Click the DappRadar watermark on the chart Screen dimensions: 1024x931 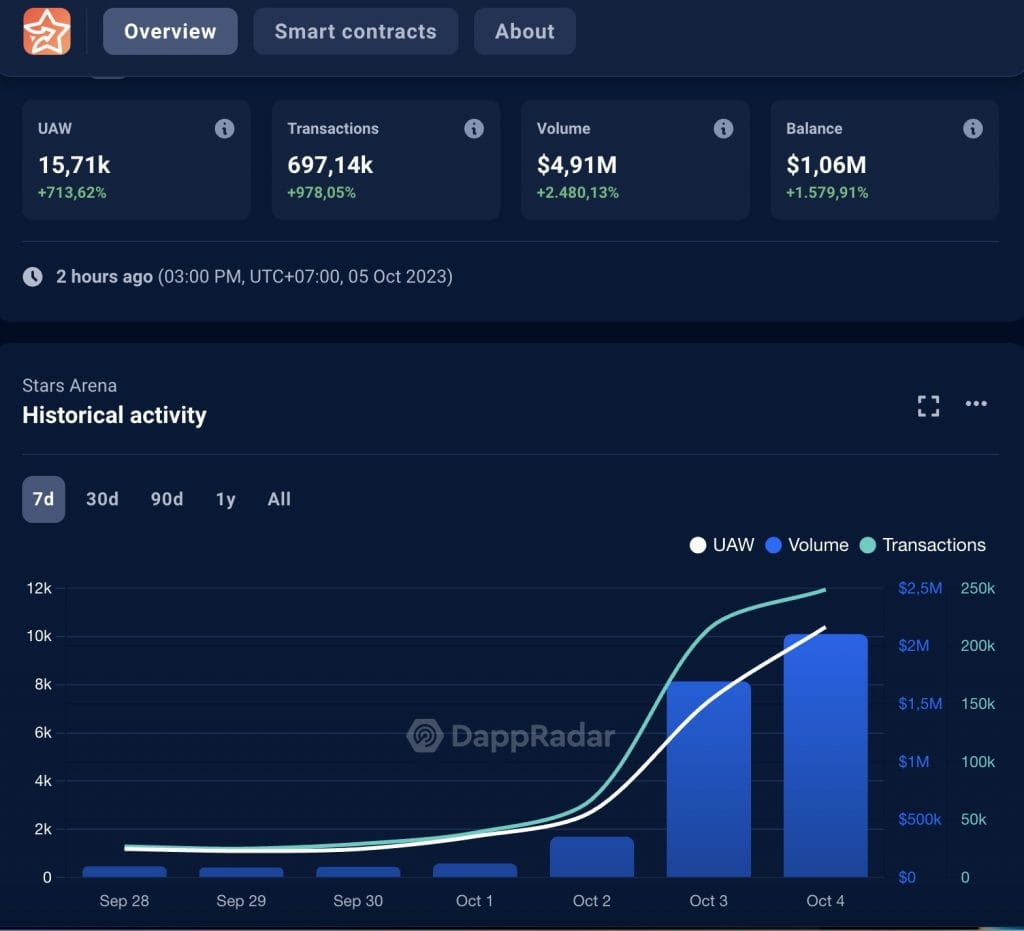tap(512, 737)
